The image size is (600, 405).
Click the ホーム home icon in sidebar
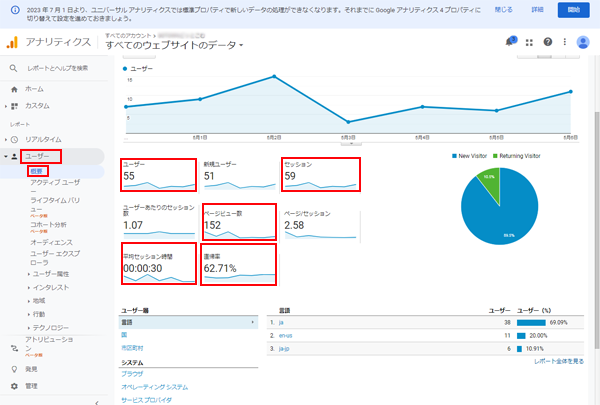(14, 89)
